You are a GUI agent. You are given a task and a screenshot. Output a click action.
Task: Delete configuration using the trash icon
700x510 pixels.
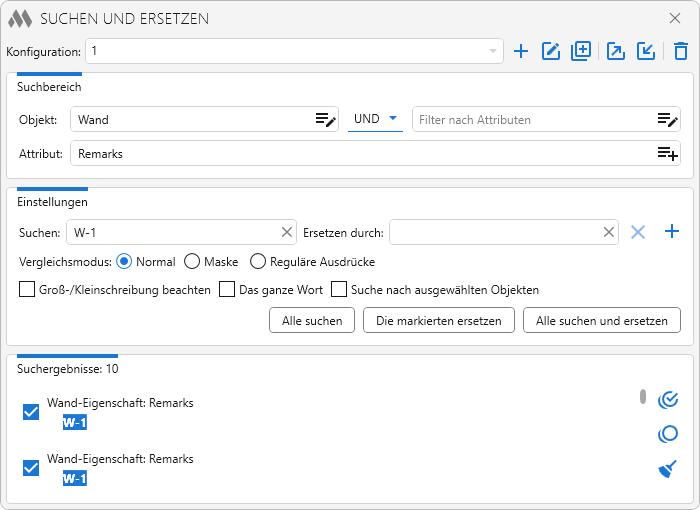coord(681,51)
